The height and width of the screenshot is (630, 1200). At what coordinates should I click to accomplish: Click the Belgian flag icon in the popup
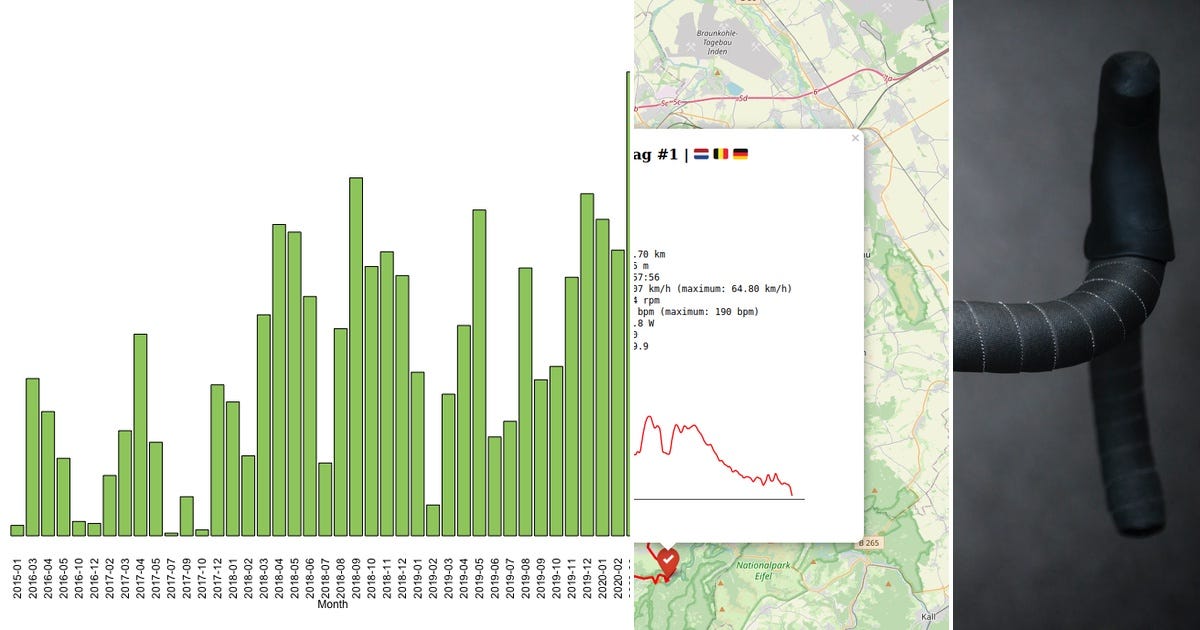pos(721,154)
